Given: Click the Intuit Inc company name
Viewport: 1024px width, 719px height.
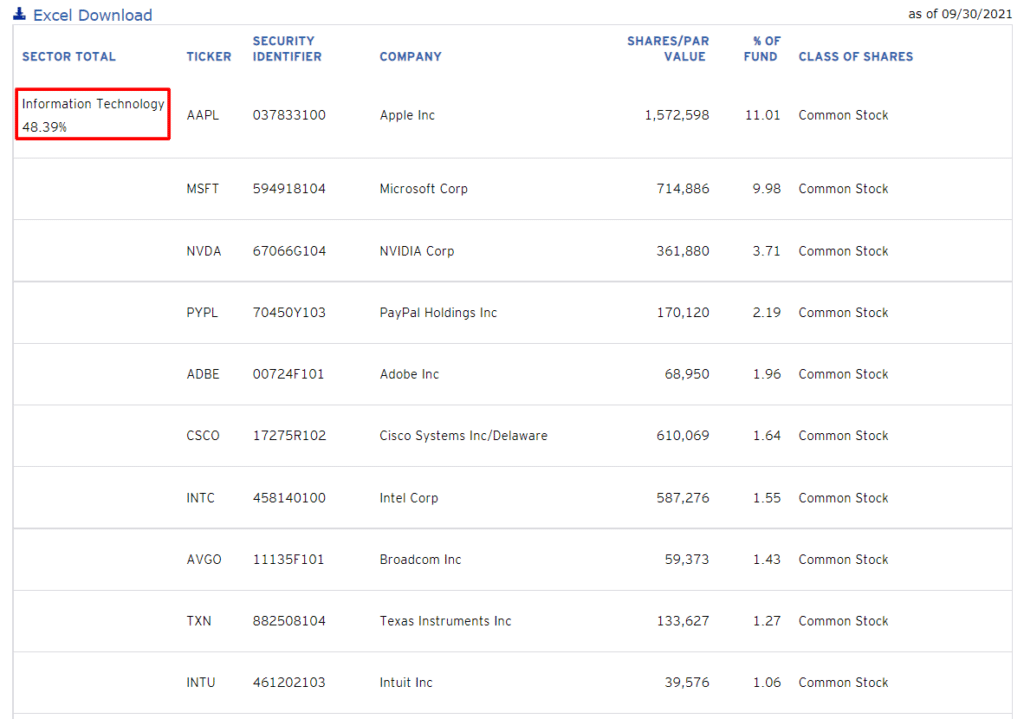Looking at the screenshot, I should click(406, 682).
